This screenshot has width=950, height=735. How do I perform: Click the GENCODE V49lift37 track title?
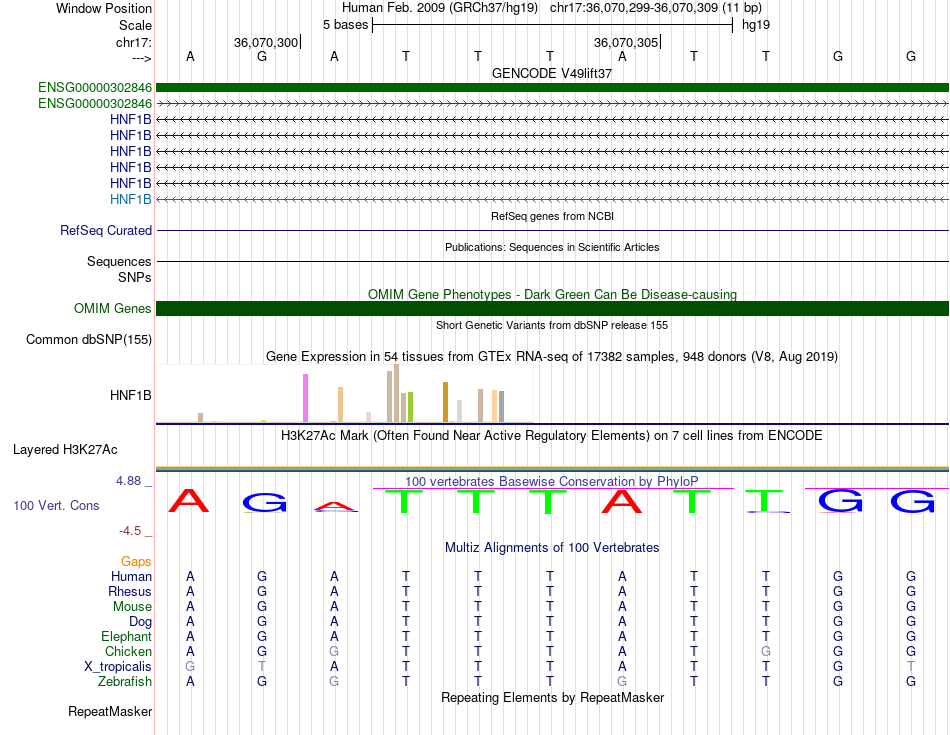tap(552, 73)
